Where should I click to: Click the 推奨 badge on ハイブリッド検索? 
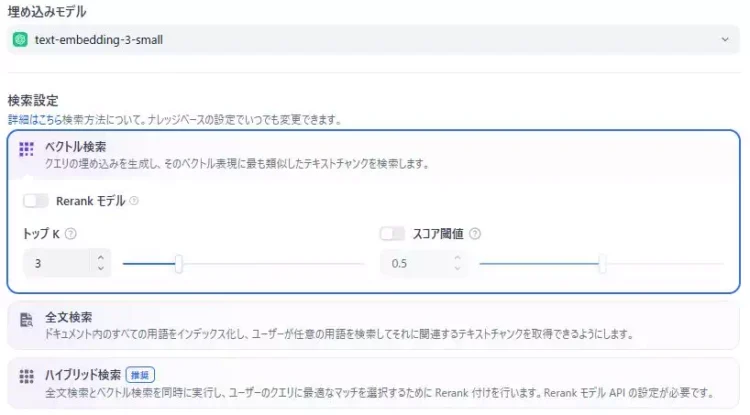[x=140, y=375]
